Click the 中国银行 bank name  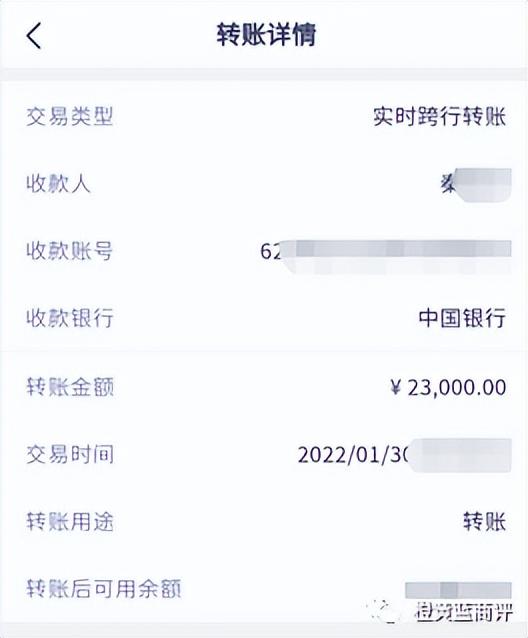463,318
